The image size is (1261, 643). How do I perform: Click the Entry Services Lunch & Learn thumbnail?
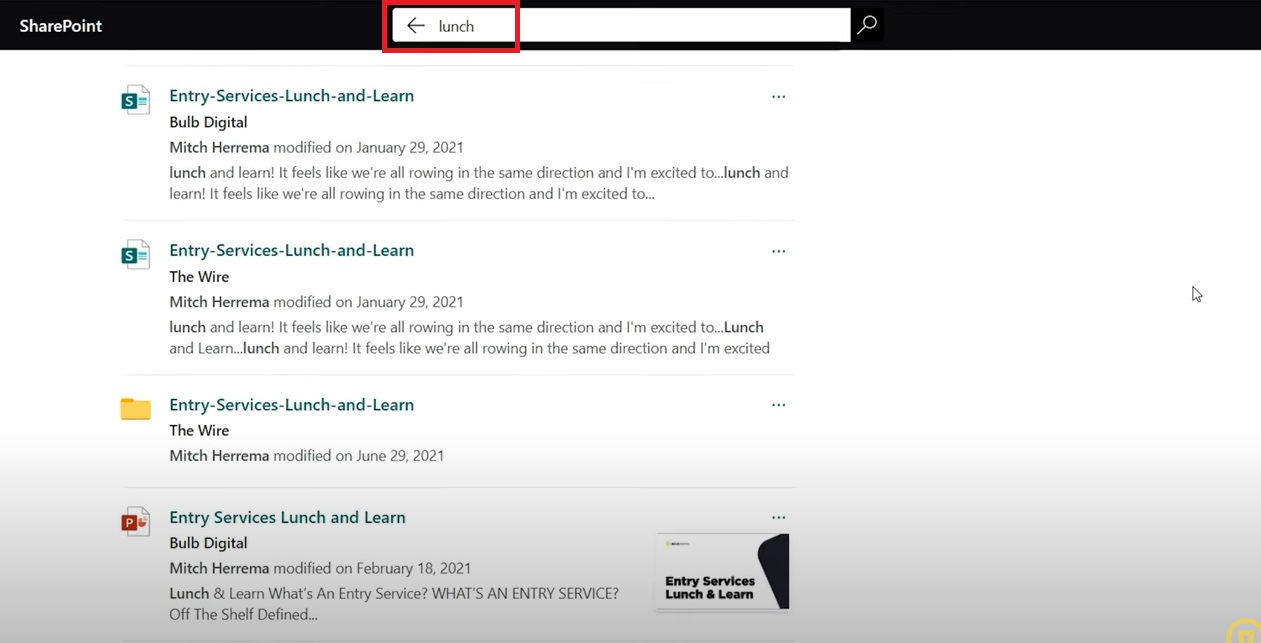click(723, 572)
